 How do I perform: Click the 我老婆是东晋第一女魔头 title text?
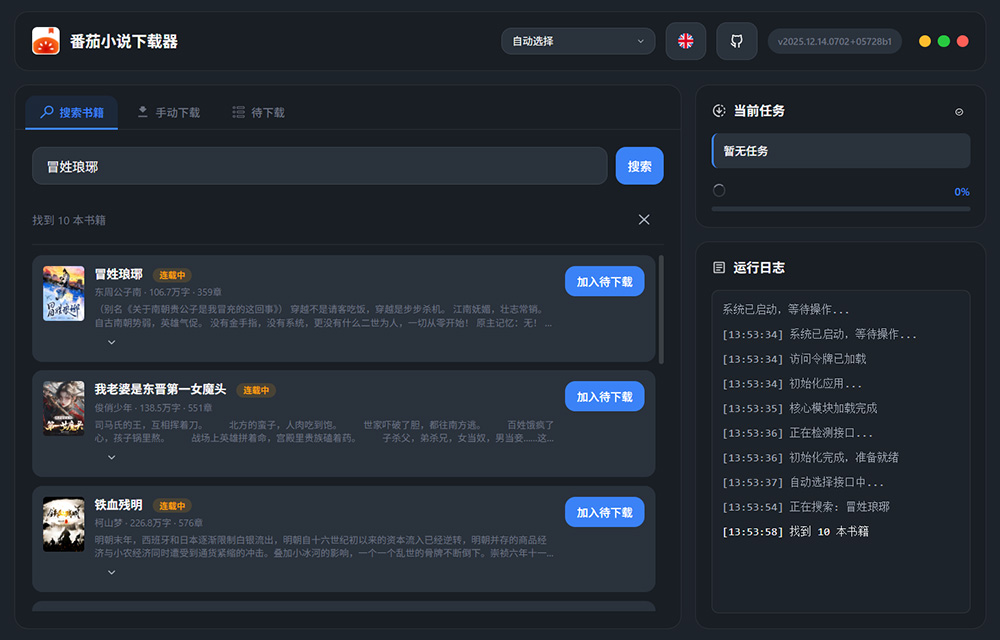click(160, 389)
